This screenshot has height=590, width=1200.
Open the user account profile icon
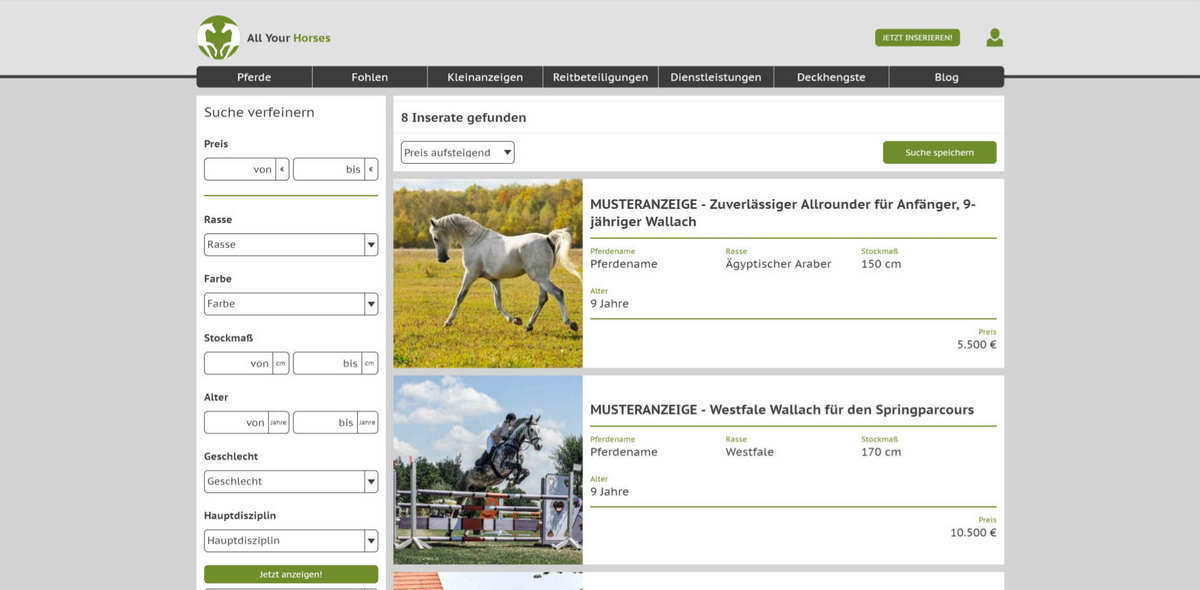tap(994, 38)
